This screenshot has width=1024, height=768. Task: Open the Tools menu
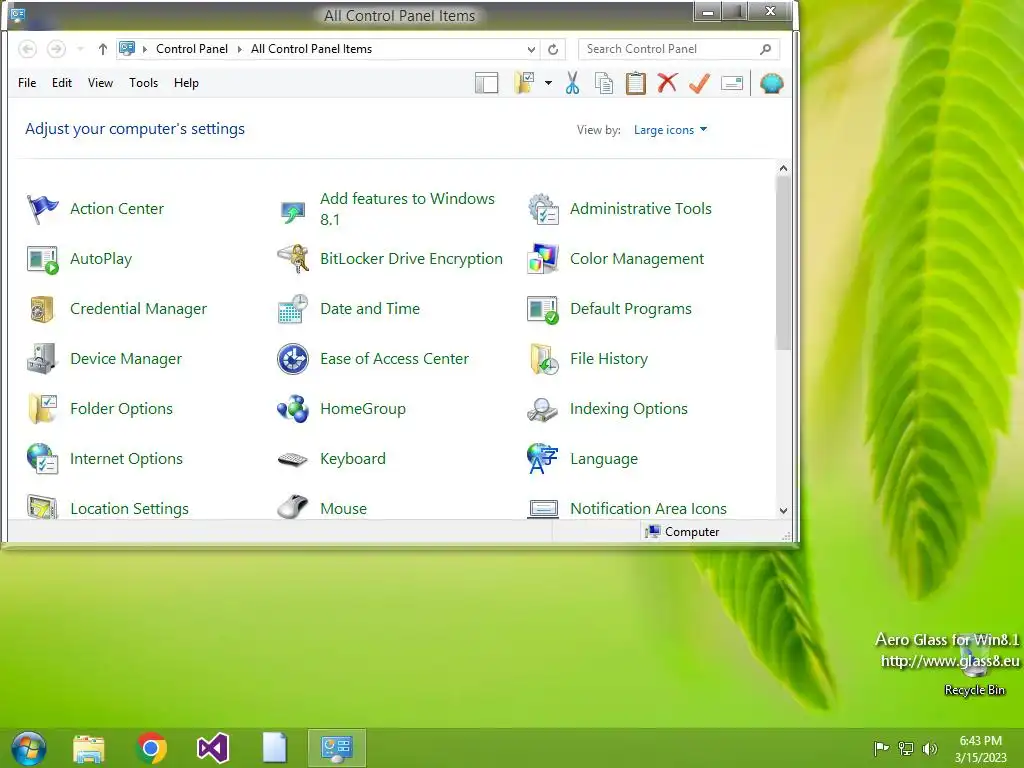coord(144,83)
